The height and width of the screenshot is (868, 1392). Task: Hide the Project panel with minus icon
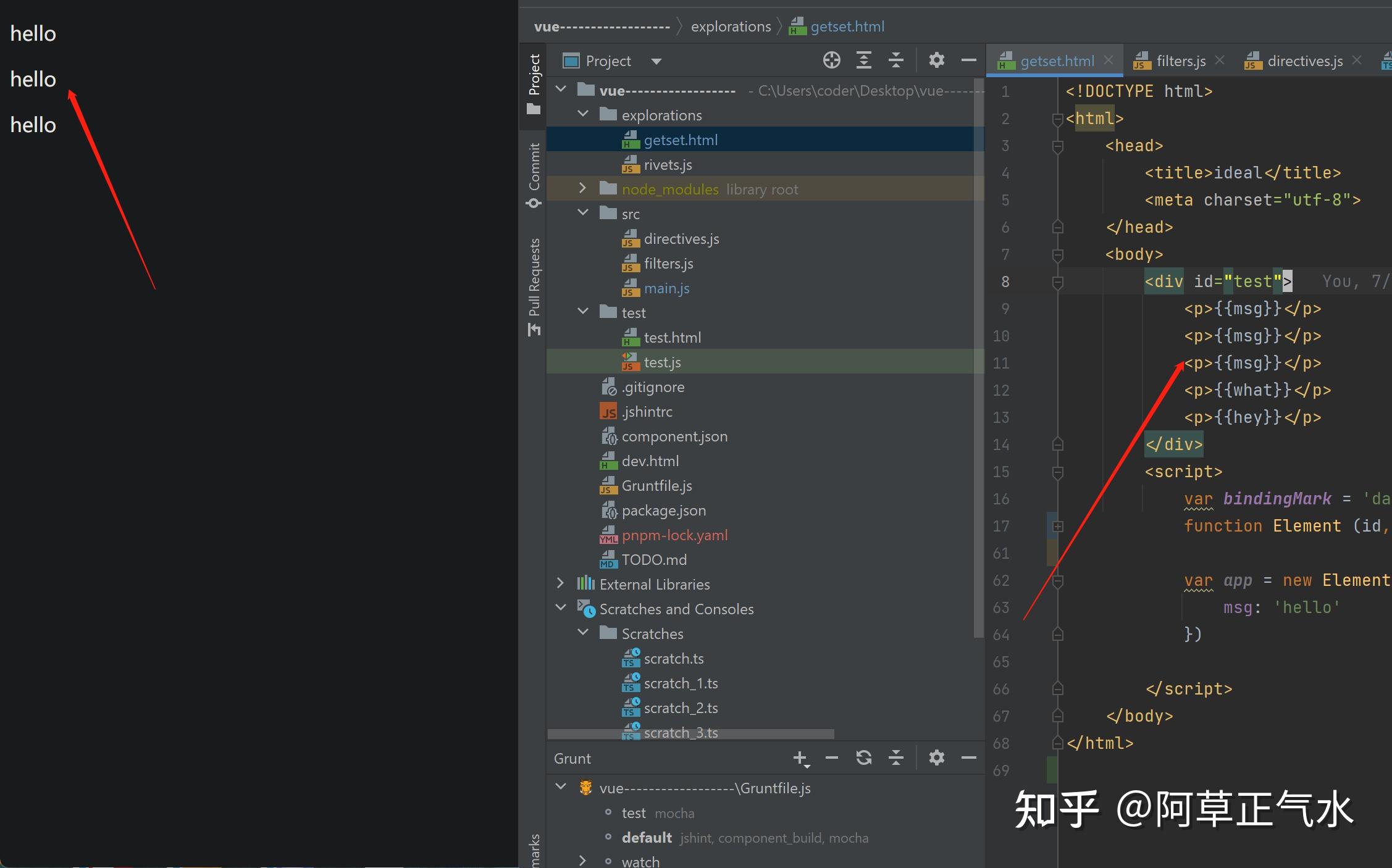point(968,61)
